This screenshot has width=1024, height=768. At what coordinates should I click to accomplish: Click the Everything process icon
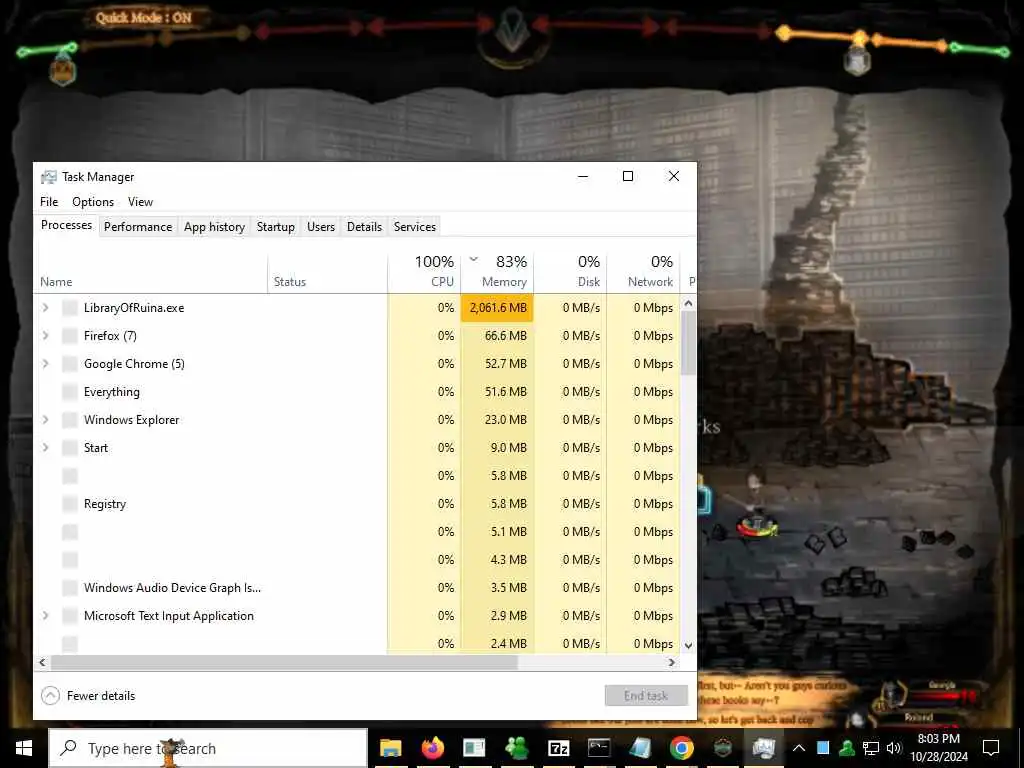pos(70,392)
